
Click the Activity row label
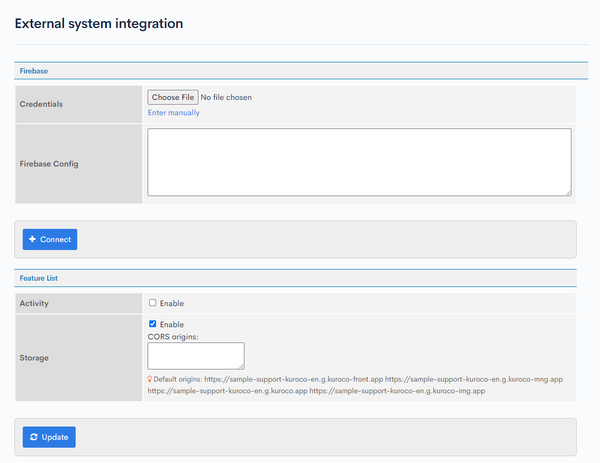pyautogui.click(x=34, y=303)
